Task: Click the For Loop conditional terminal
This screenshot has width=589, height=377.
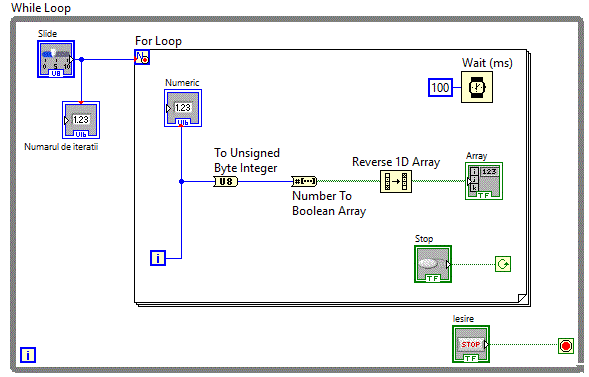Action: (503, 264)
